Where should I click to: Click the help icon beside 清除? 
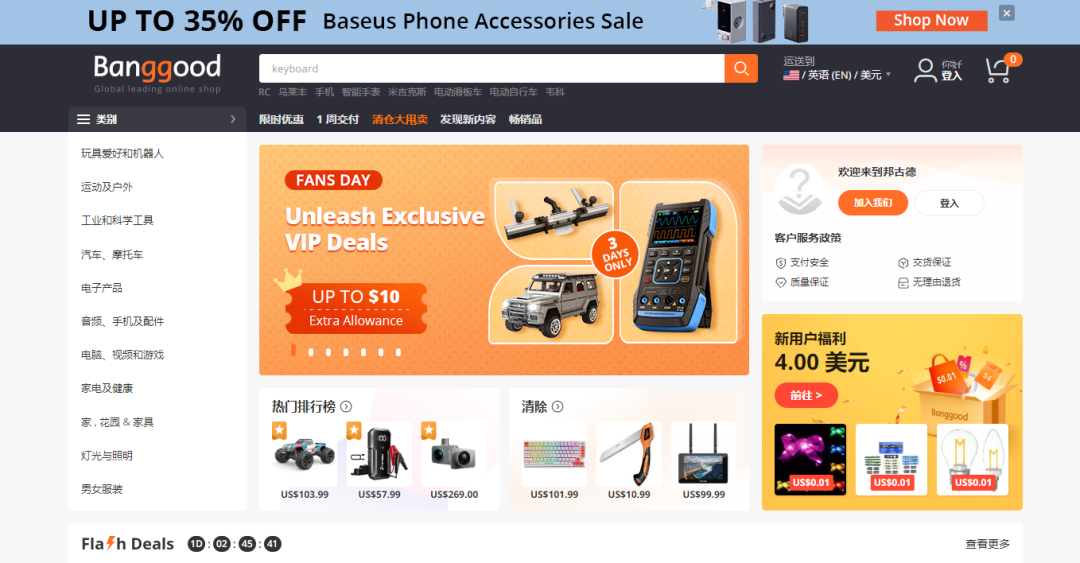click(557, 407)
